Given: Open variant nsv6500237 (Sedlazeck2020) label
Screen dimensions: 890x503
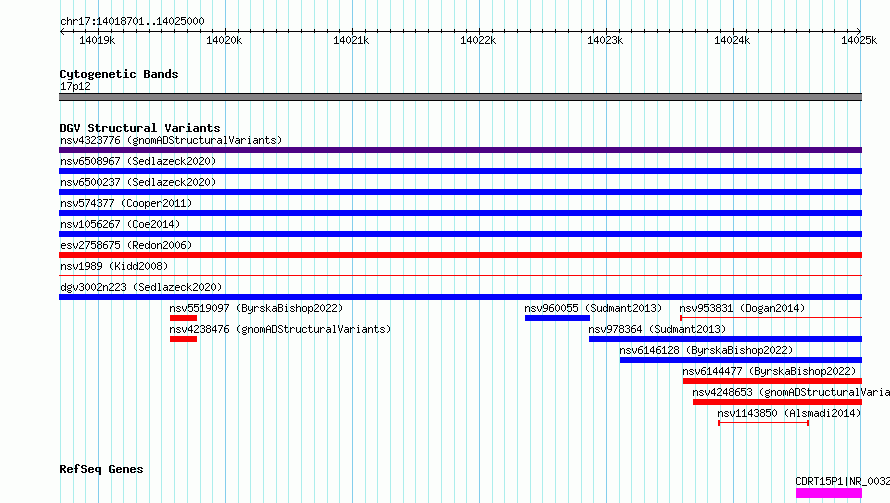Looking at the screenshot, I should [138, 182].
